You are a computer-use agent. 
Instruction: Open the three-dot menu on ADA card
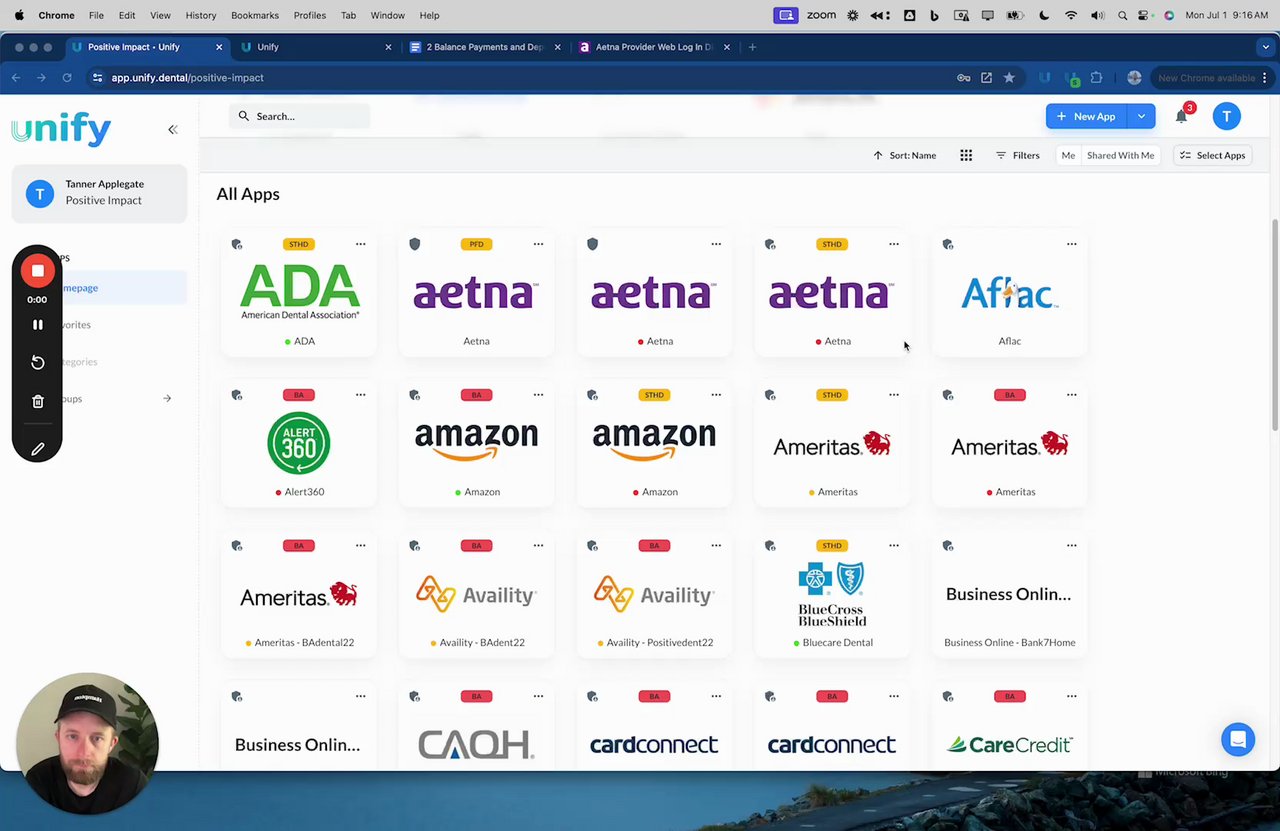pyautogui.click(x=360, y=244)
